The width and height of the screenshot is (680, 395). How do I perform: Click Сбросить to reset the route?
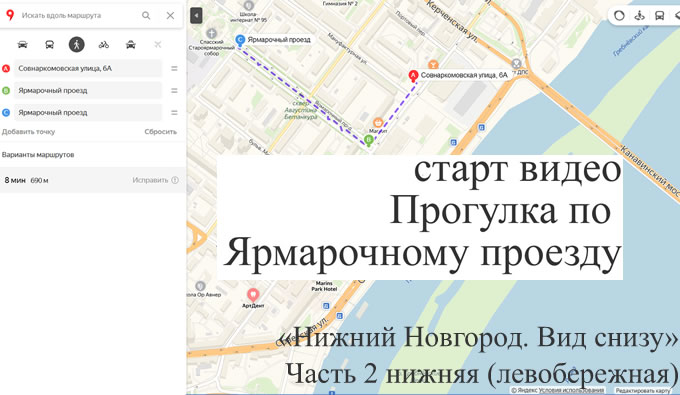coord(160,132)
